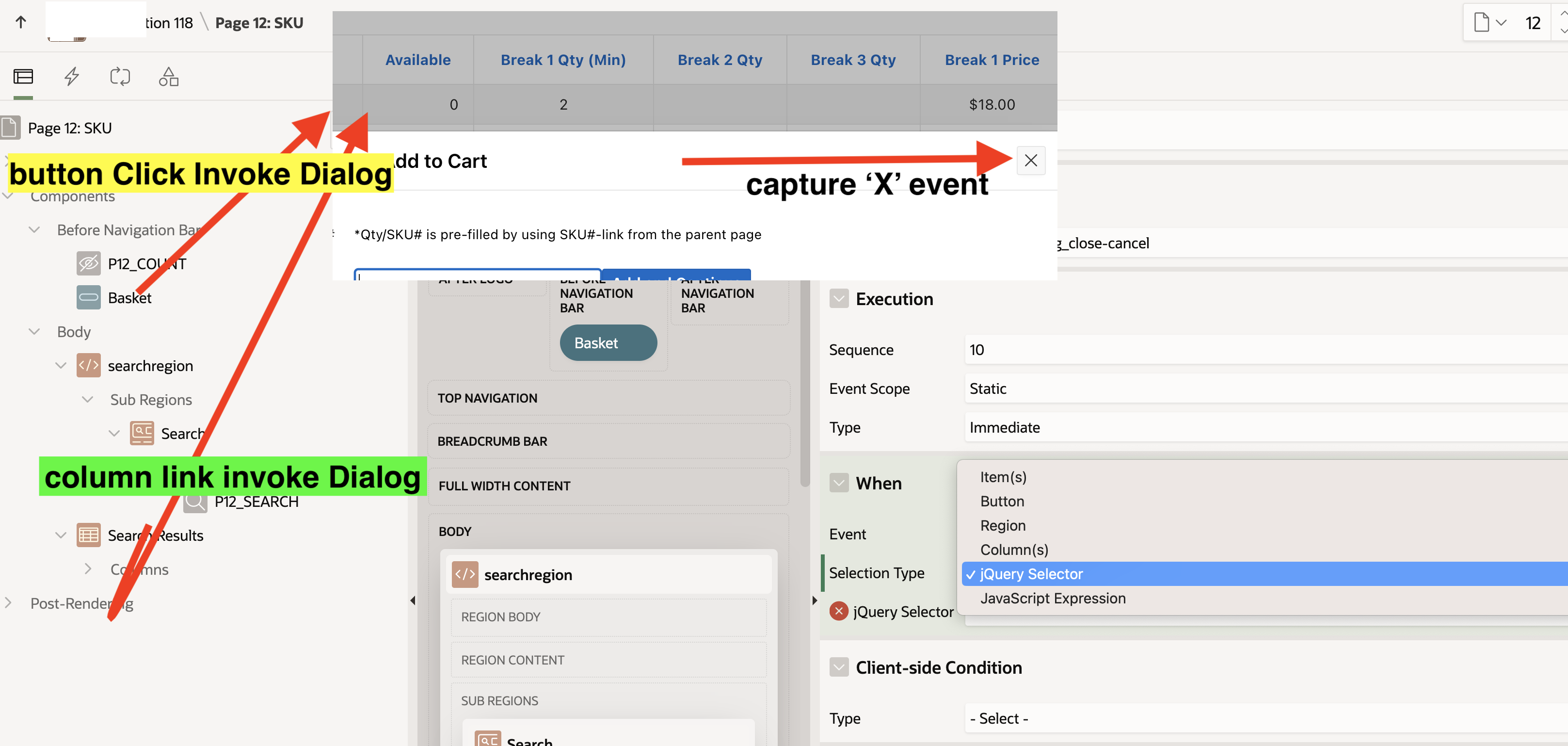Image resolution: width=1568 pixels, height=746 pixels.
Task: Collapse the Body tree node
Action: pos(35,332)
